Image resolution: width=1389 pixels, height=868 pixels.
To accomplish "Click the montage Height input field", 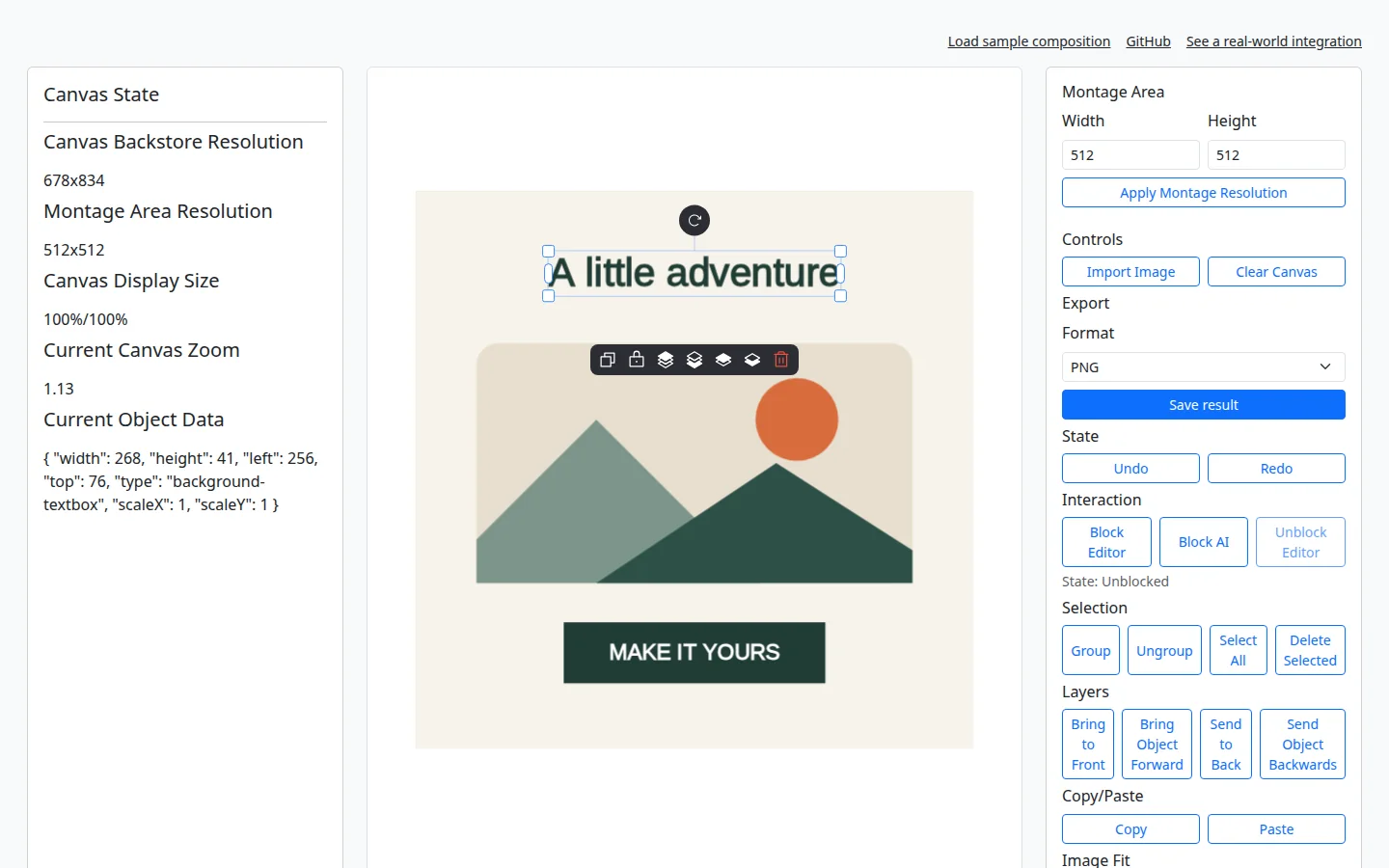I will tap(1276, 155).
